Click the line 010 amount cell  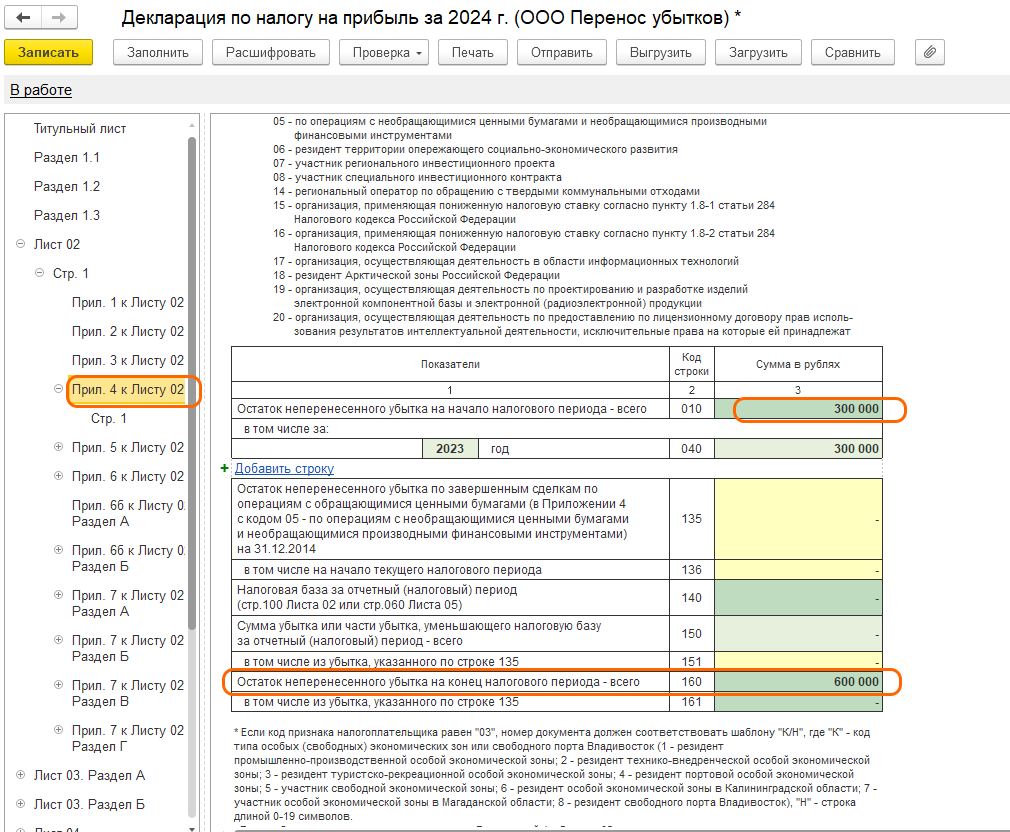pyautogui.click(x=799, y=409)
